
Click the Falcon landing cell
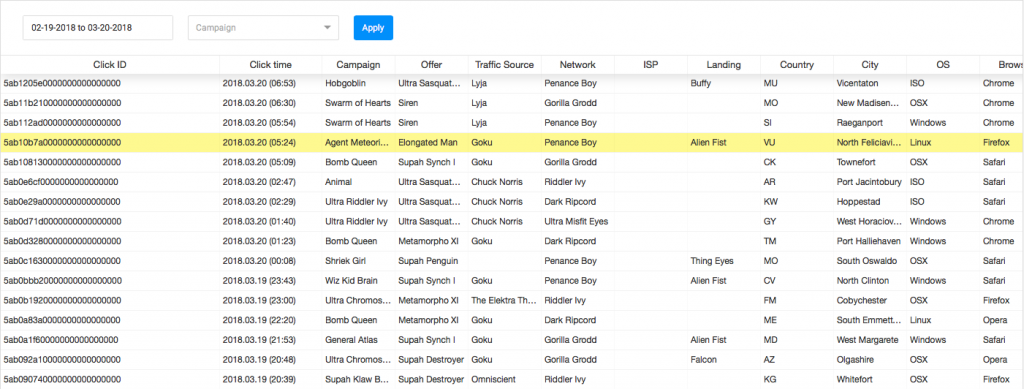[x=703, y=360]
